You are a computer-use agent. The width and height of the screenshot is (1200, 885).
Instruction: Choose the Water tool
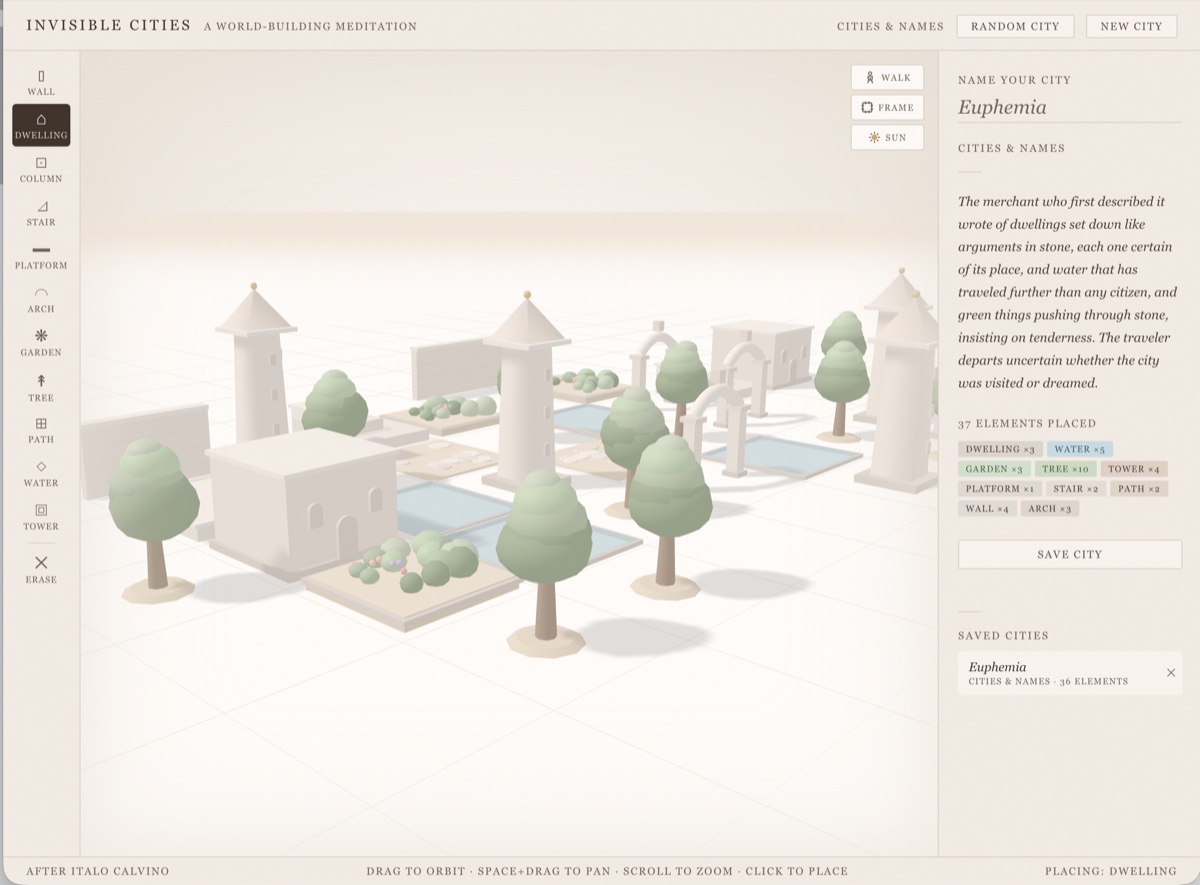(x=41, y=473)
